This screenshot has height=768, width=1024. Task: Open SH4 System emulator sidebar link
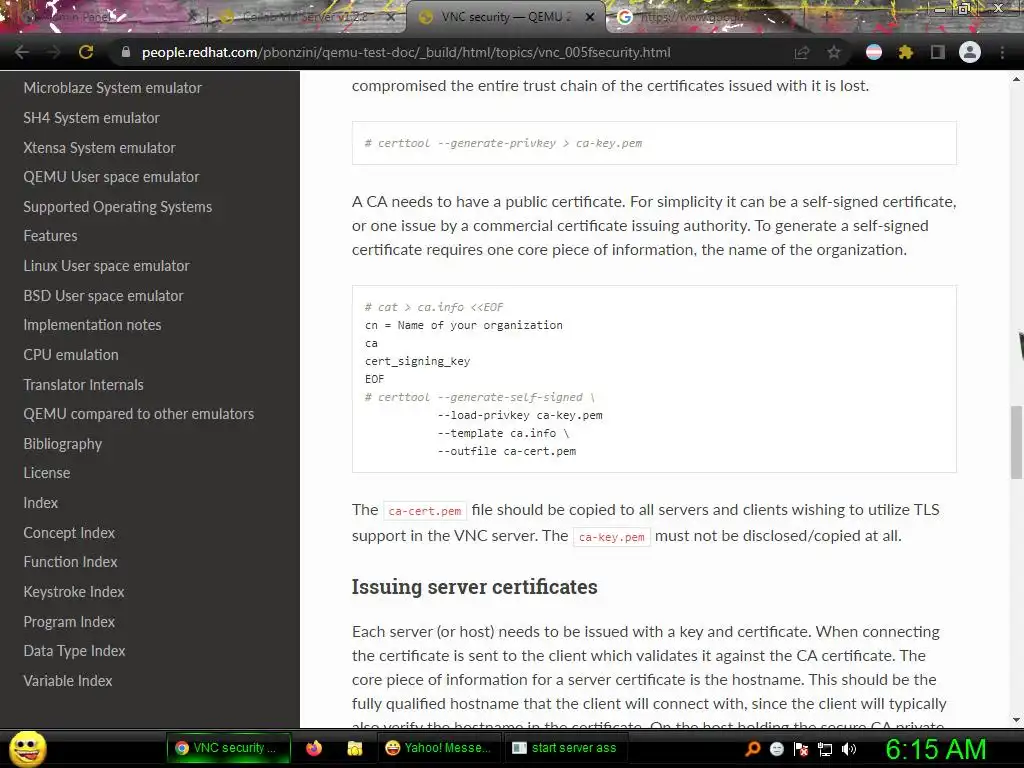click(91, 118)
